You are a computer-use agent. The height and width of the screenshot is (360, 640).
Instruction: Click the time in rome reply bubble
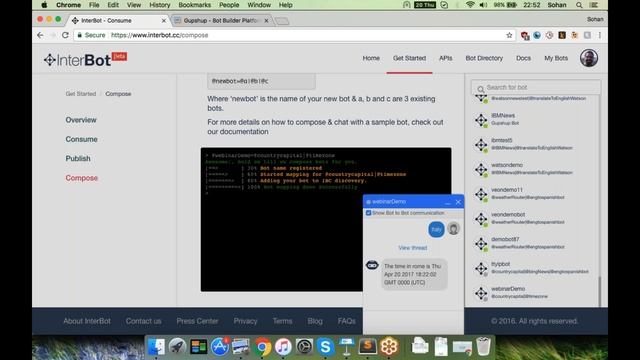coord(414,274)
